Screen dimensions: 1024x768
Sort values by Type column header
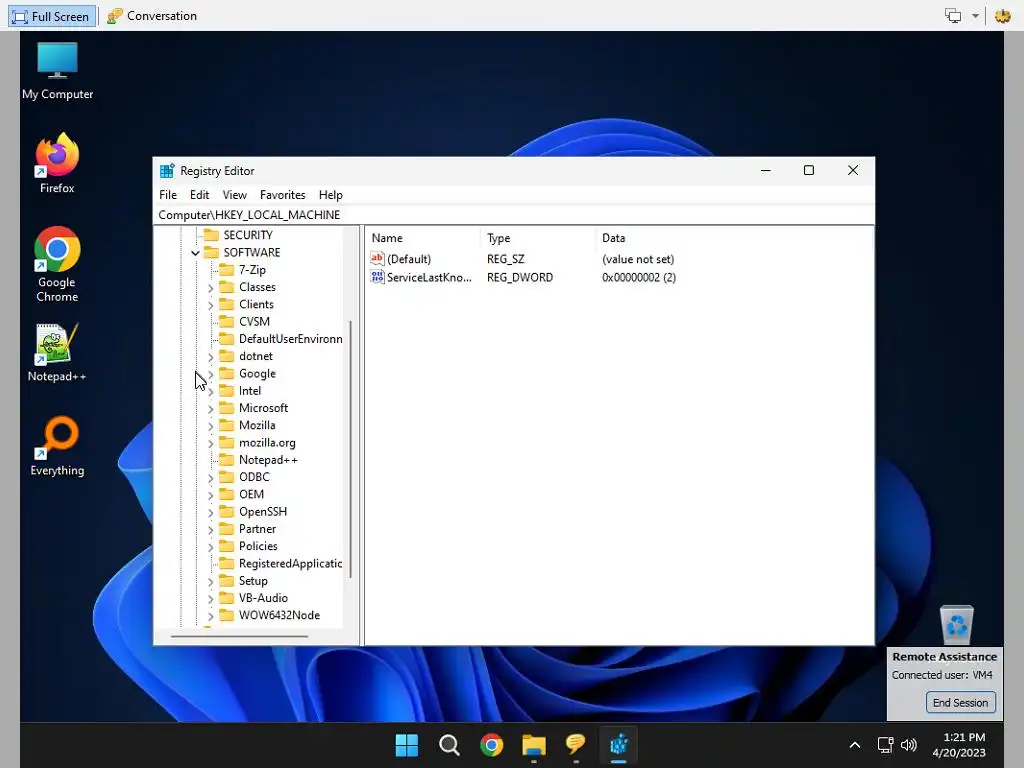(x=537, y=238)
